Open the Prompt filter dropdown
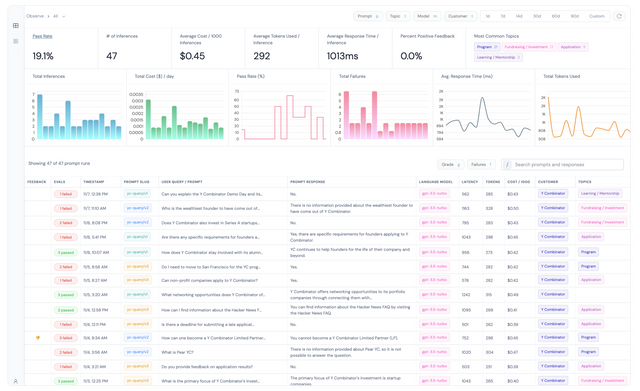The height and width of the screenshot is (391, 640). [368, 16]
